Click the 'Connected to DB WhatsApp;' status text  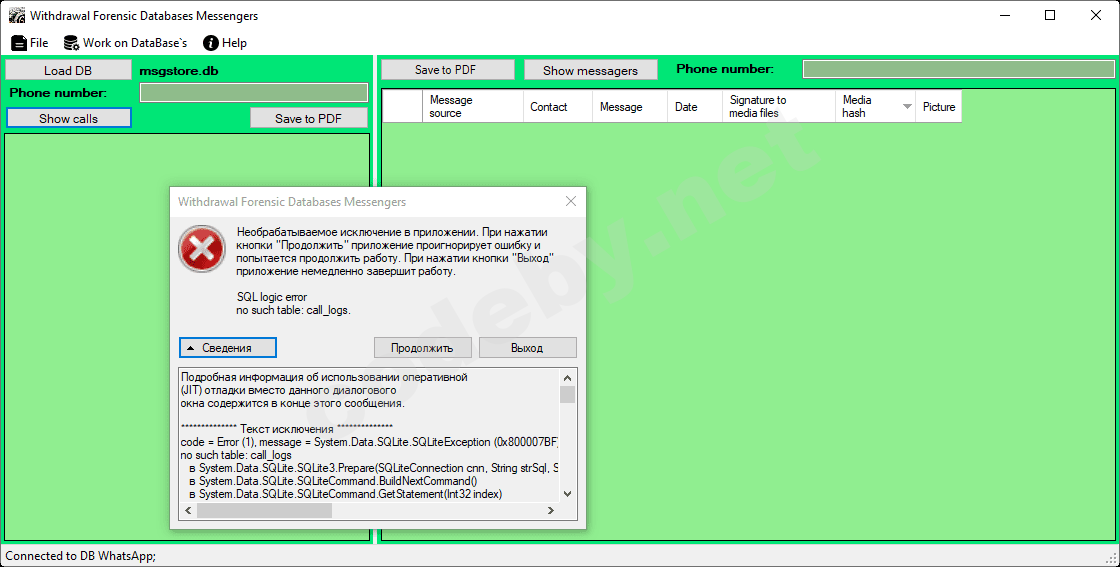click(81, 556)
